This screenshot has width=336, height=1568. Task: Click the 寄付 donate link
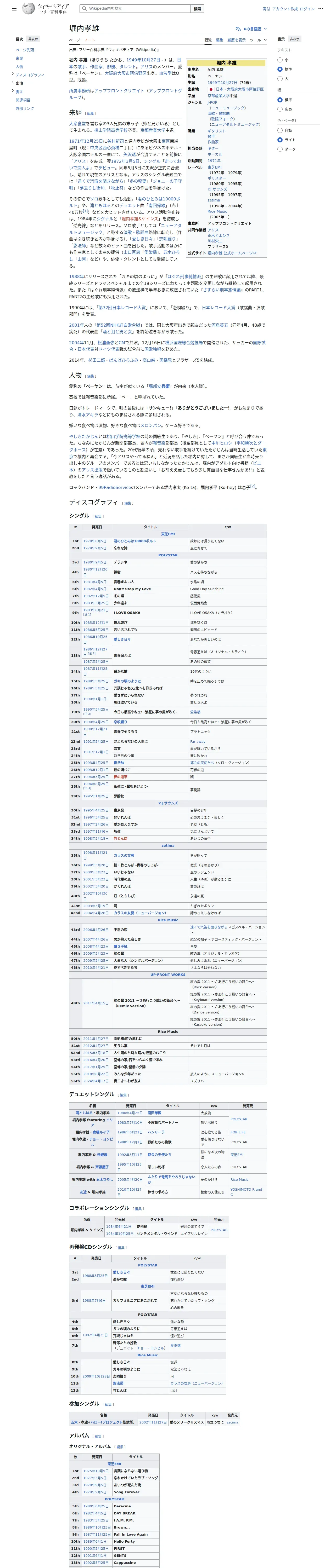click(266, 9)
